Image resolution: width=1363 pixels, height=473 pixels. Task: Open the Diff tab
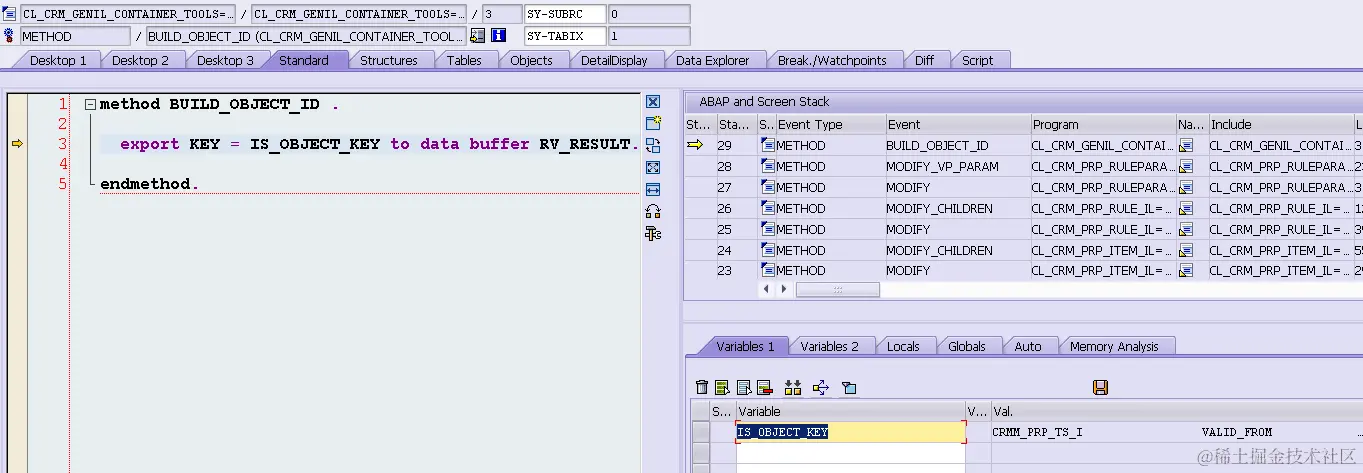924,60
